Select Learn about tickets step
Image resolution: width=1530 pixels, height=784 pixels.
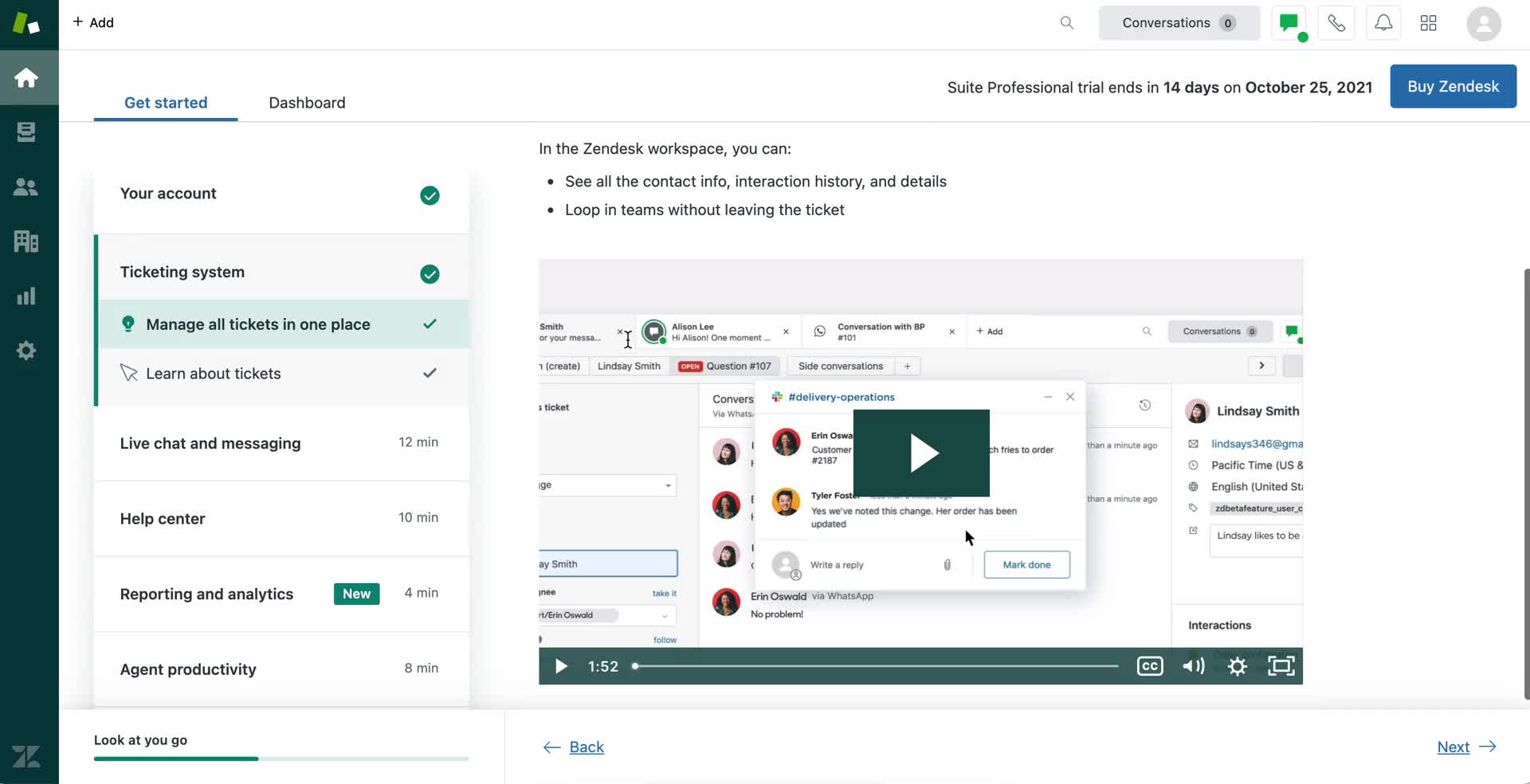click(283, 374)
